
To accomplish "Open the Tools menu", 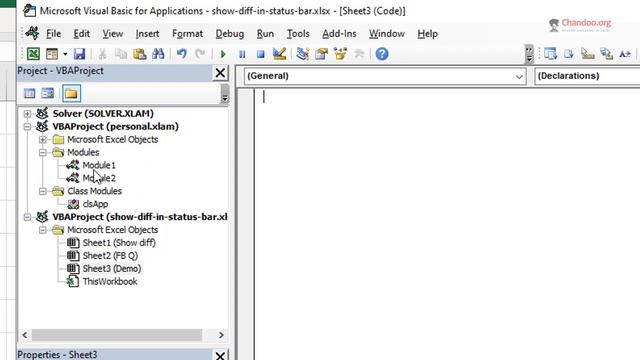I will coord(298,34).
